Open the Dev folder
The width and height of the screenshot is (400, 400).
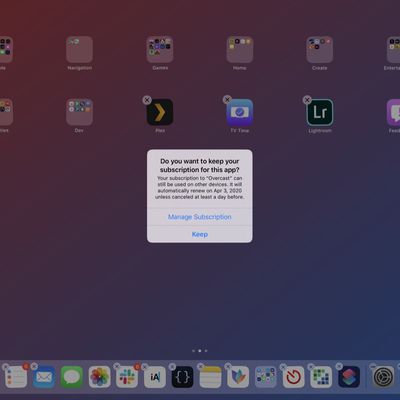pos(79,112)
